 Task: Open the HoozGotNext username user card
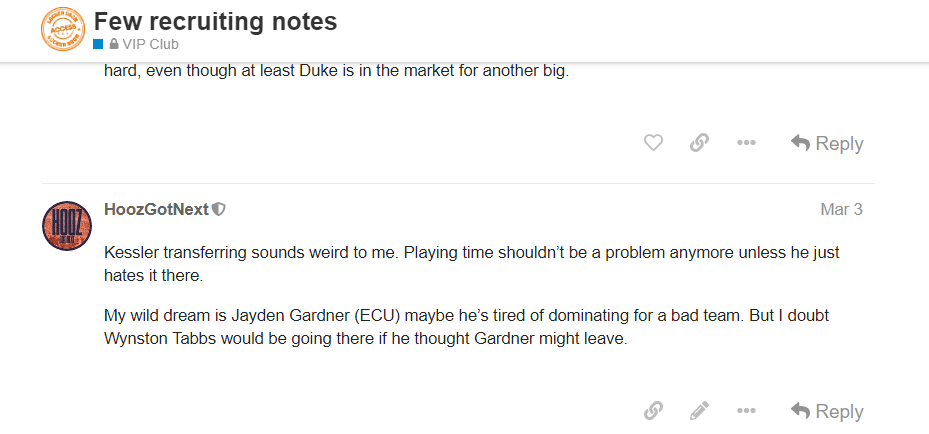(156, 209)
